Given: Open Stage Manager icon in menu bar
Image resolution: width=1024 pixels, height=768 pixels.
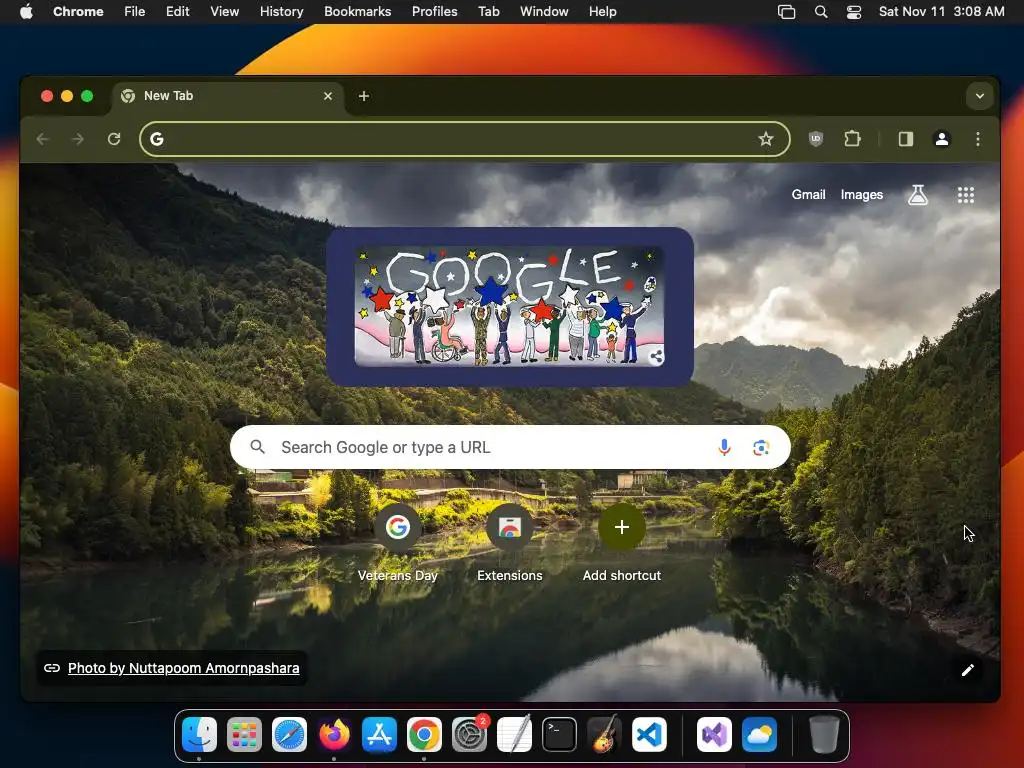Looking at the screenshot, I should pyautogui.click(x=786, y=12).
